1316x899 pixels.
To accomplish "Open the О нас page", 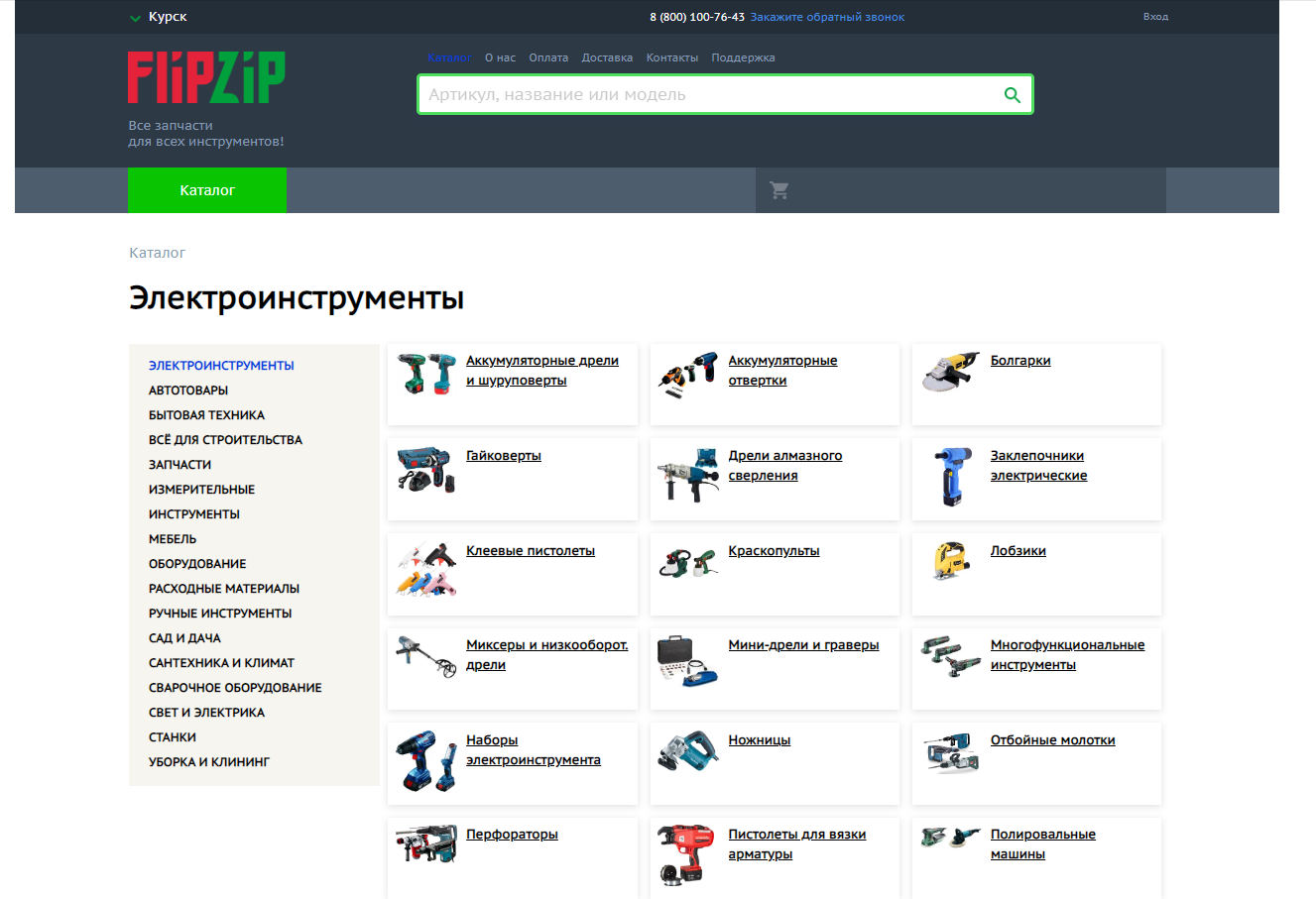I will click(x=500, y=57).
